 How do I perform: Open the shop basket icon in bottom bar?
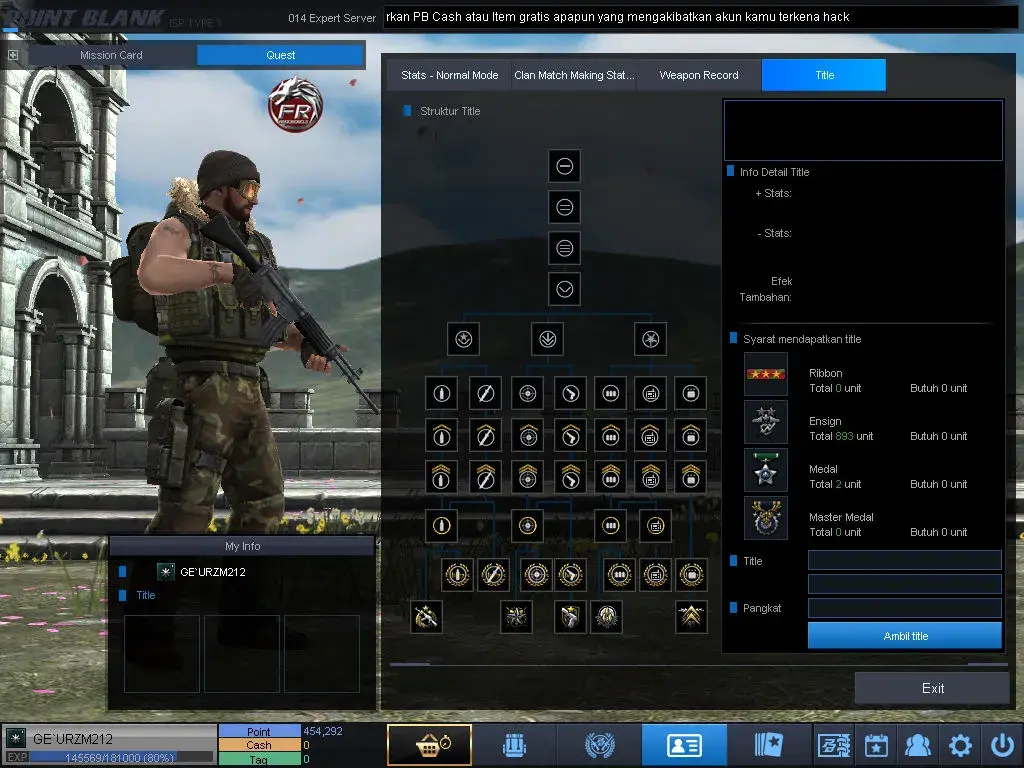point(429,744)
